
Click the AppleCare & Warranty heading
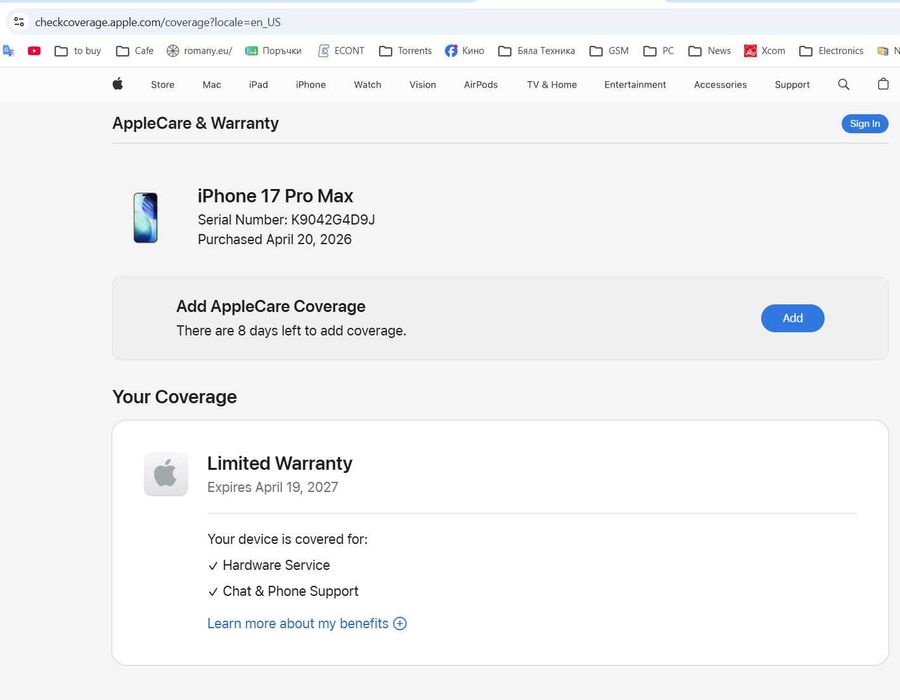point(195,123)
